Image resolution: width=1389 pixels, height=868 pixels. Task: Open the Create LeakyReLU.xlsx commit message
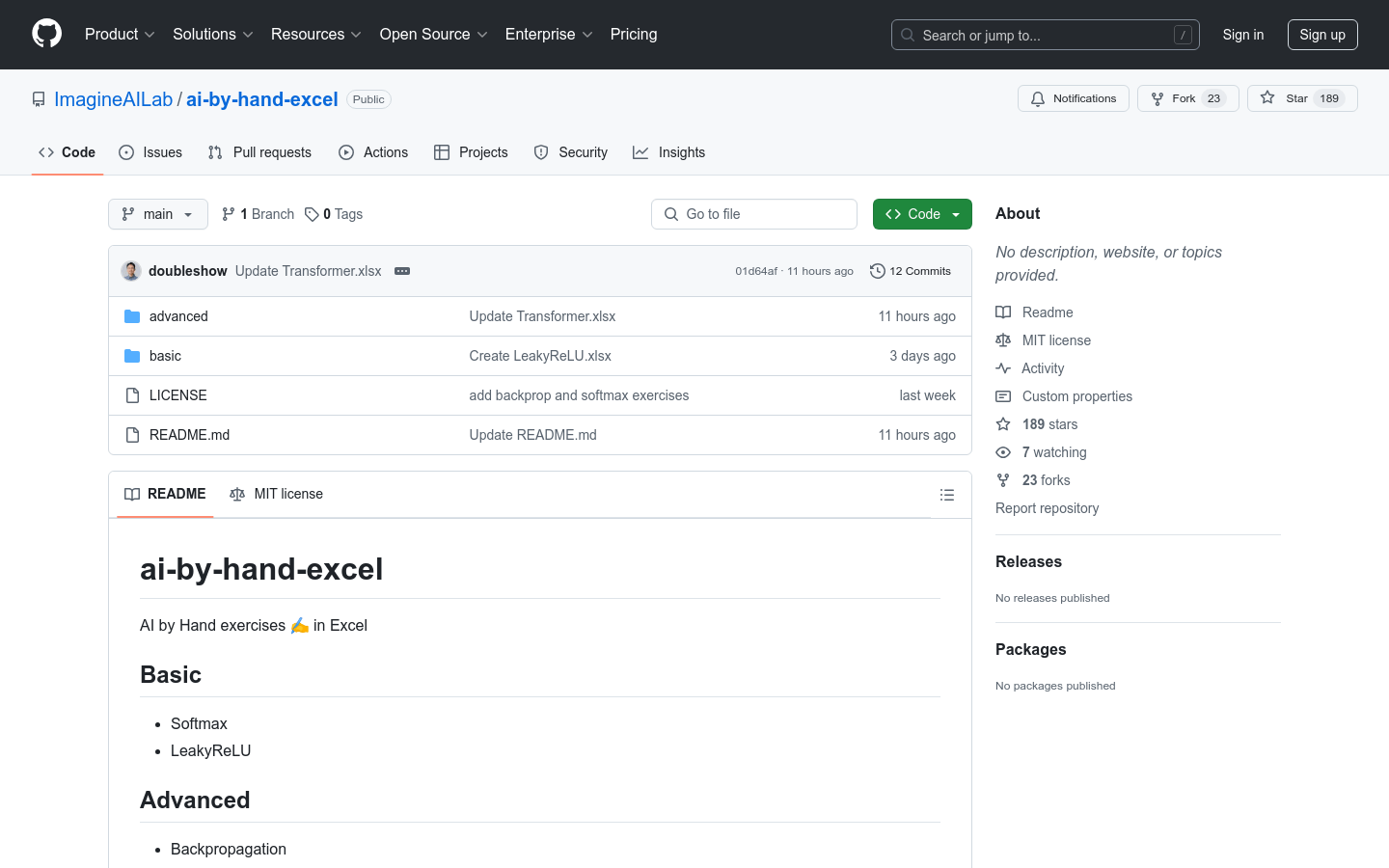click(540, 356)
